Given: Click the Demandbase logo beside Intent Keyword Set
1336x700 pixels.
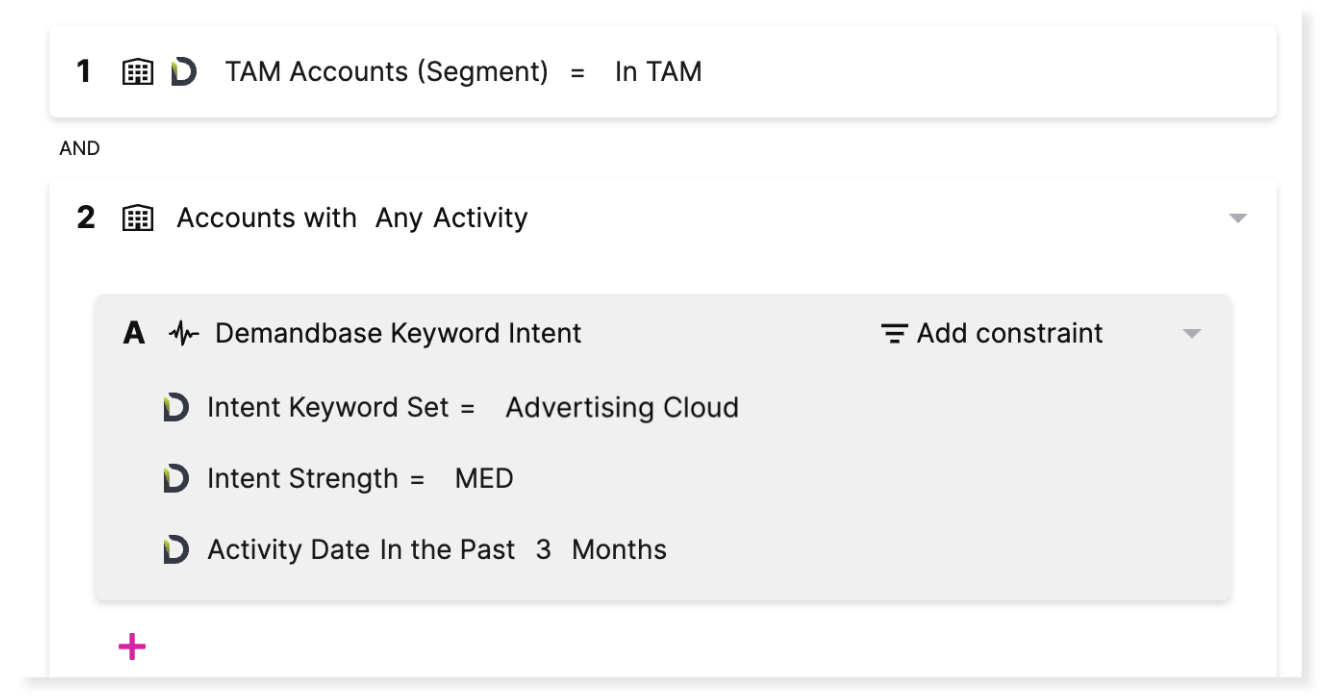Looking at the screenshot, I should pyautogui.click(x=176, y=408).
